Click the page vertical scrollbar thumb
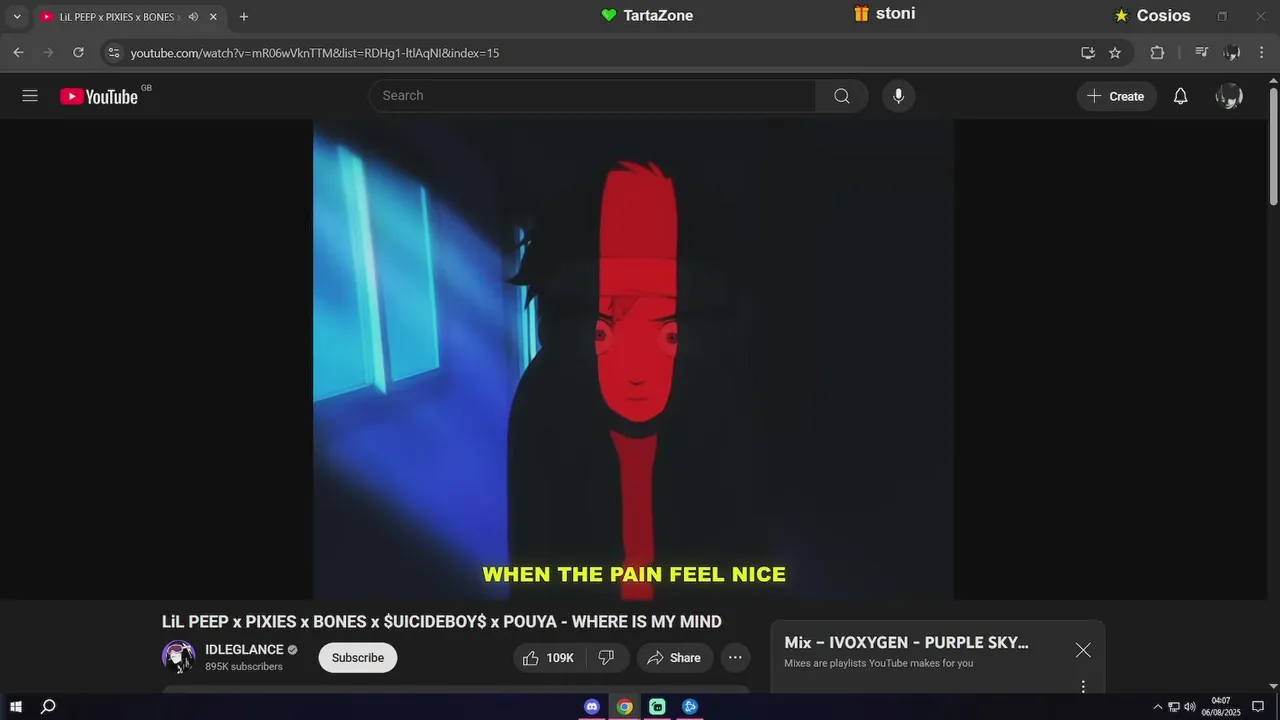 click(1273, 147)
